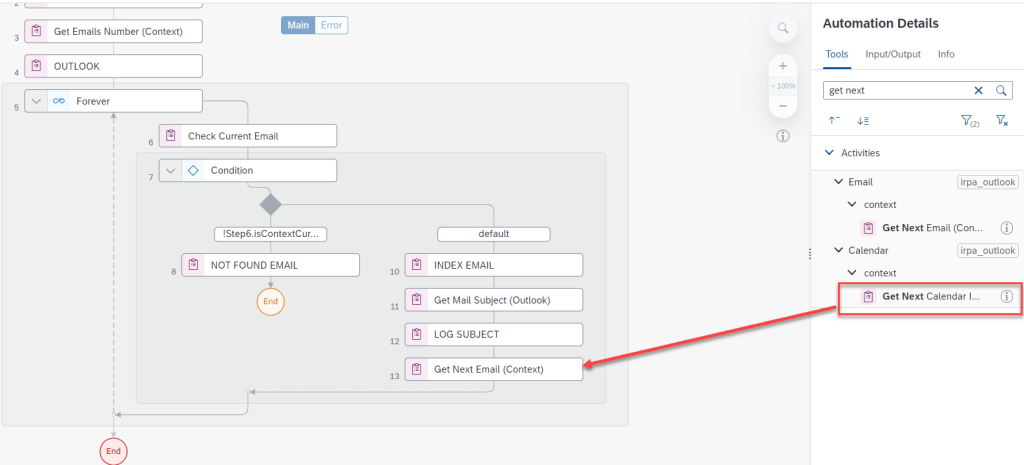
Task: Click the canvas search magnifier icon
Action: (x=783, y=28)
